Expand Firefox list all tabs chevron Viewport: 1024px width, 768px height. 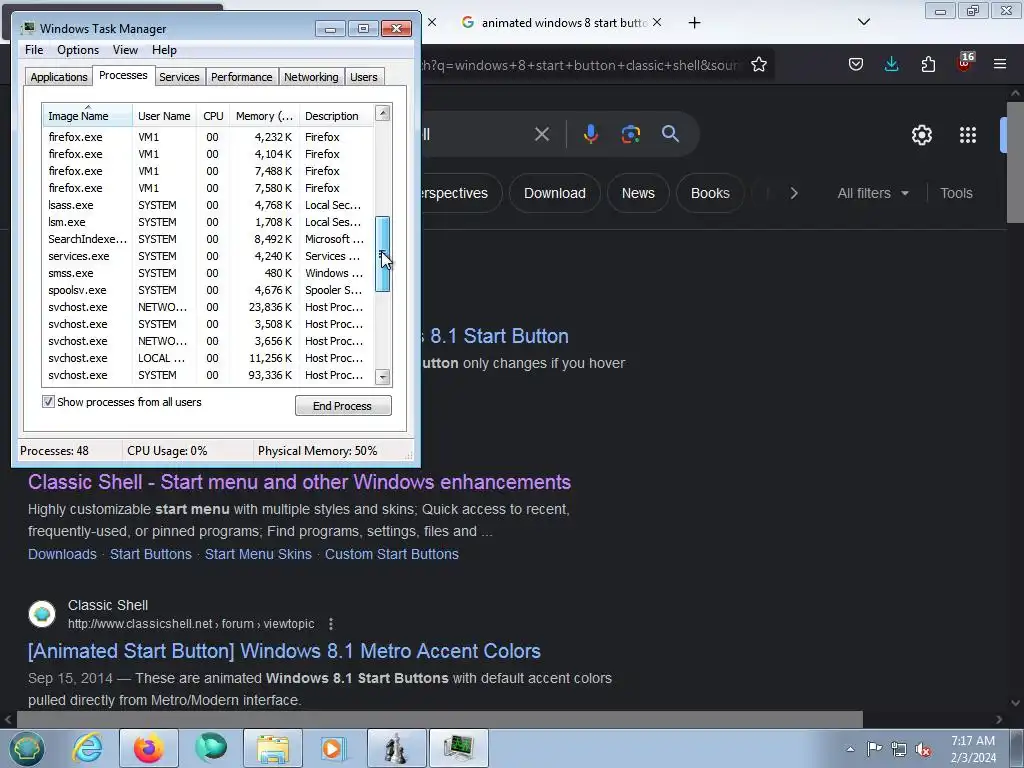click(863, 22)
